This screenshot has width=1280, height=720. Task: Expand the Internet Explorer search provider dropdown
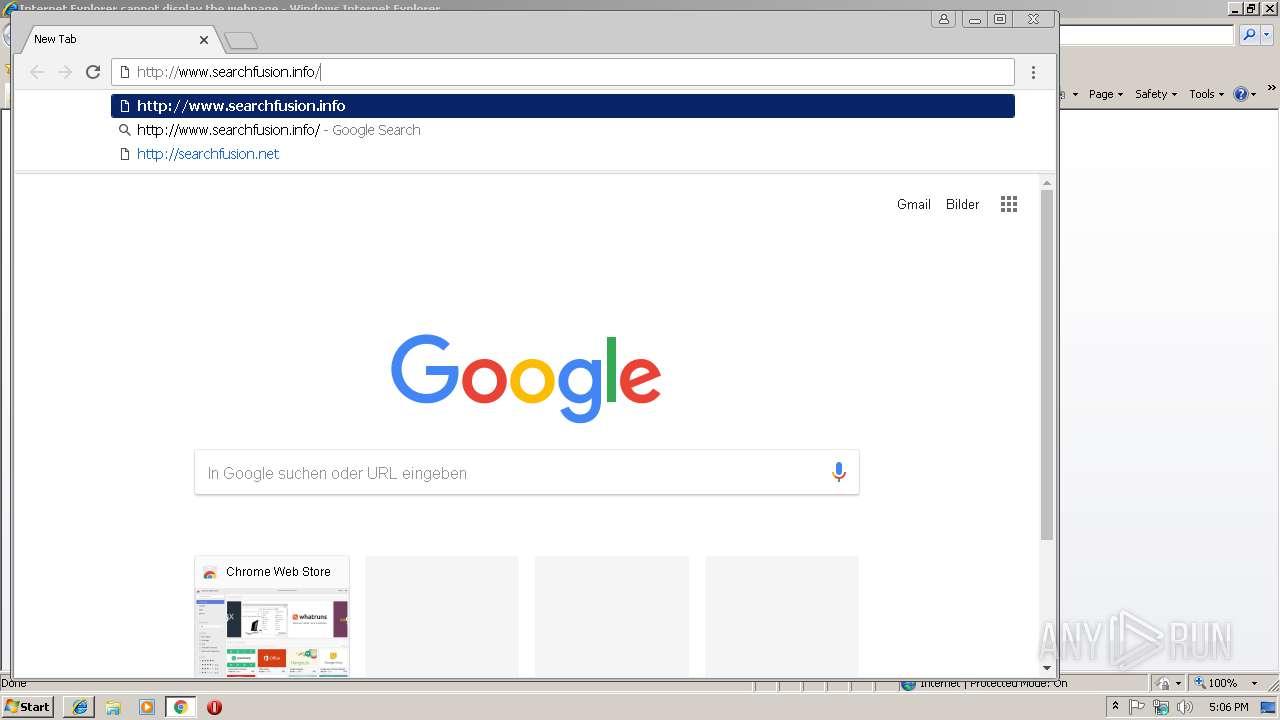[1266, 35]
